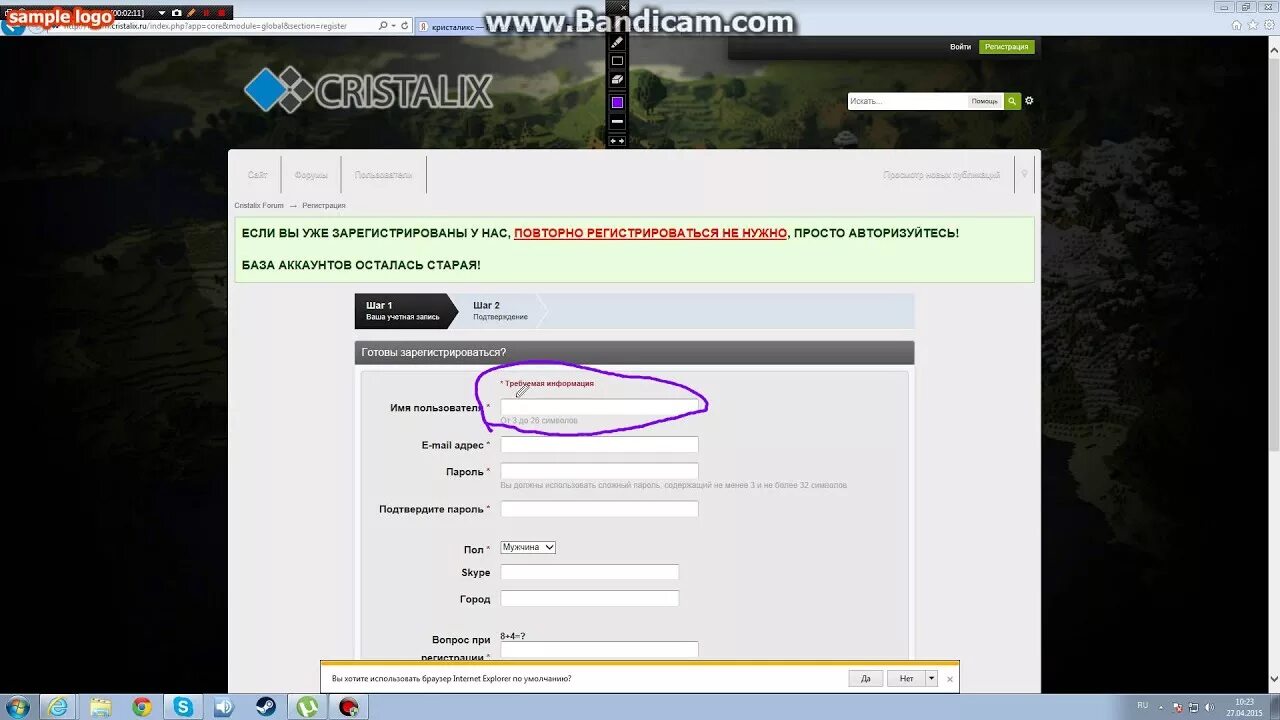The height and width of the screenshot is (720, 1280).
Task: Click the green search magnifier button
Action: (1012, 101)
